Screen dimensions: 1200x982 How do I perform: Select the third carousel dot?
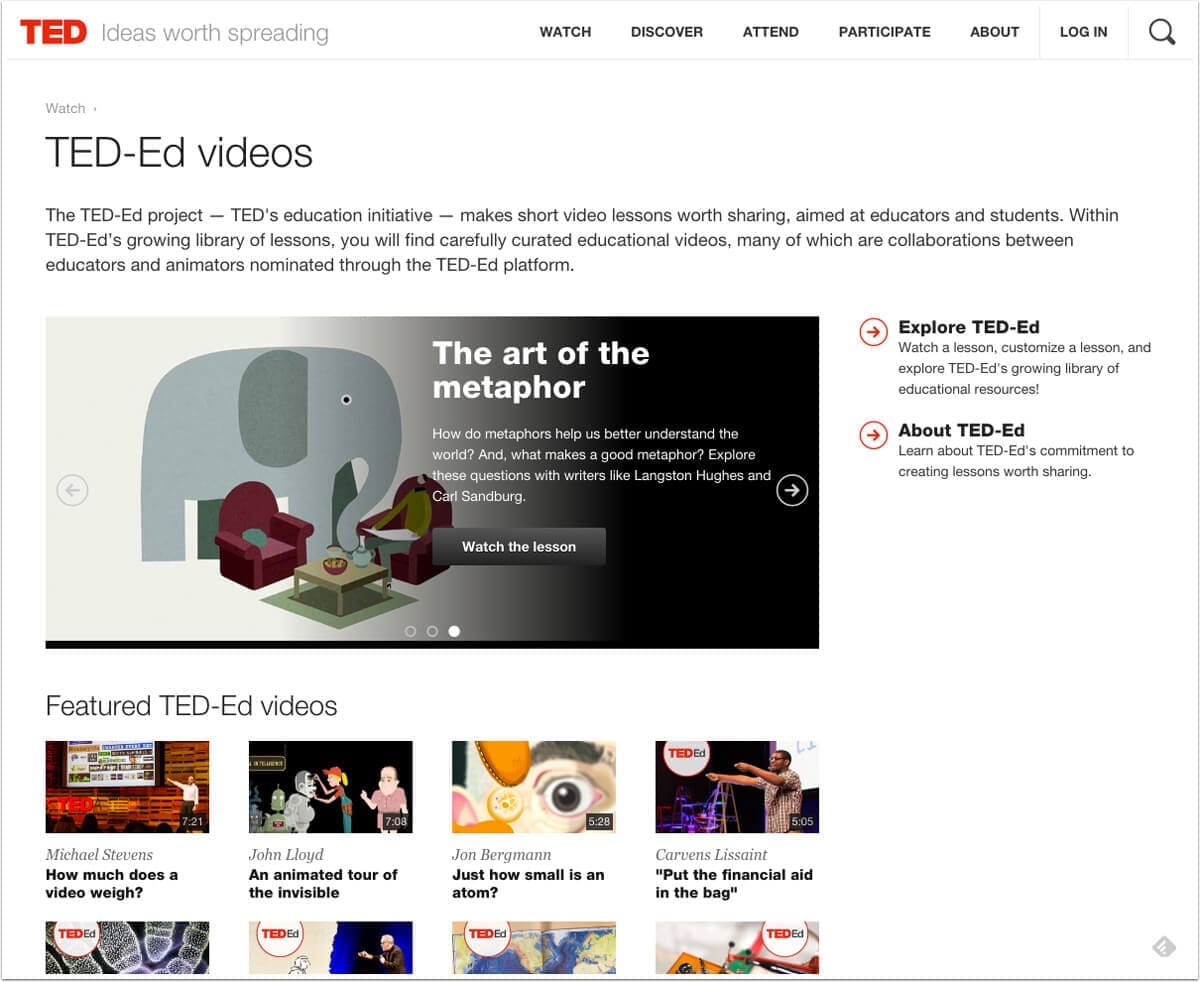point(454,631)
